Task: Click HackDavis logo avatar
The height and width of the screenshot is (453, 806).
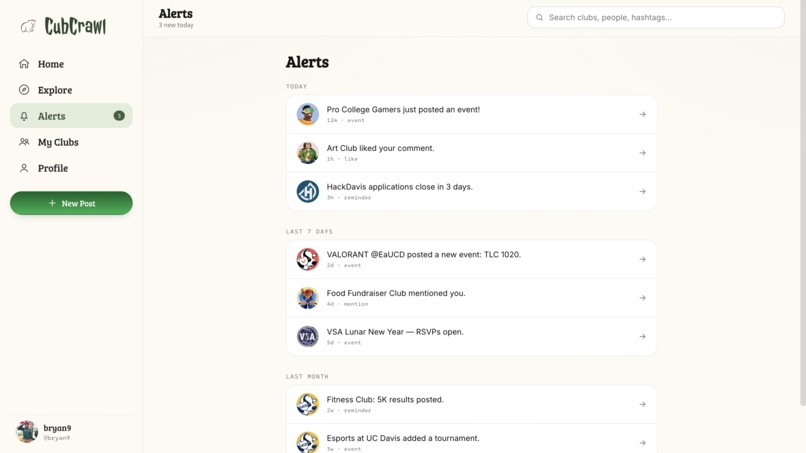Action: pos(307,191)
